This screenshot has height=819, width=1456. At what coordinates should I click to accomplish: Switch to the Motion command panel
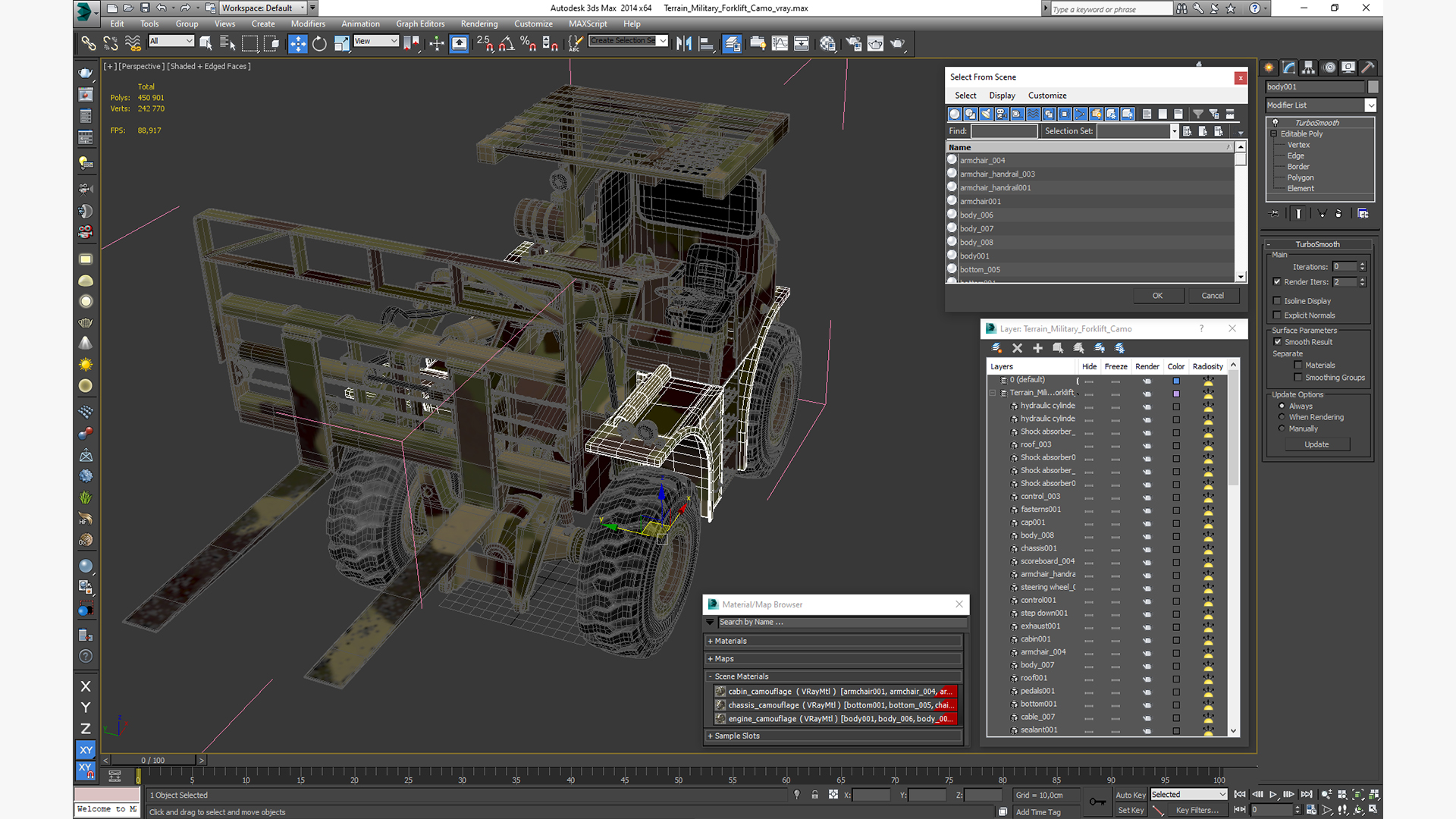pos(1329,67)
